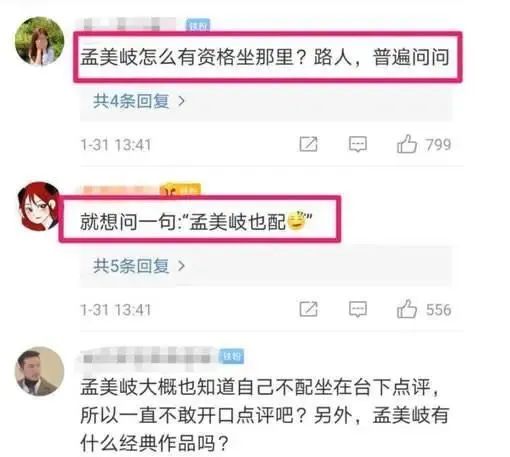Open reply on the 799-like comment
Image resolution: width=510 pixels, height=457 pixels.
358,144
